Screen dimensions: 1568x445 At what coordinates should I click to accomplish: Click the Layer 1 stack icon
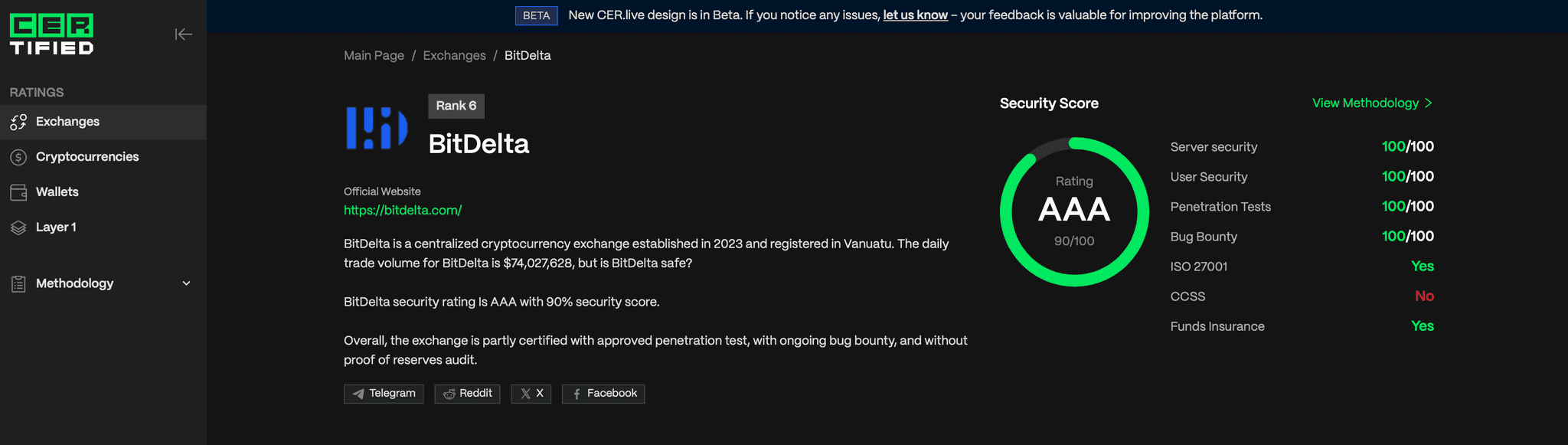(x=18, y=227)
